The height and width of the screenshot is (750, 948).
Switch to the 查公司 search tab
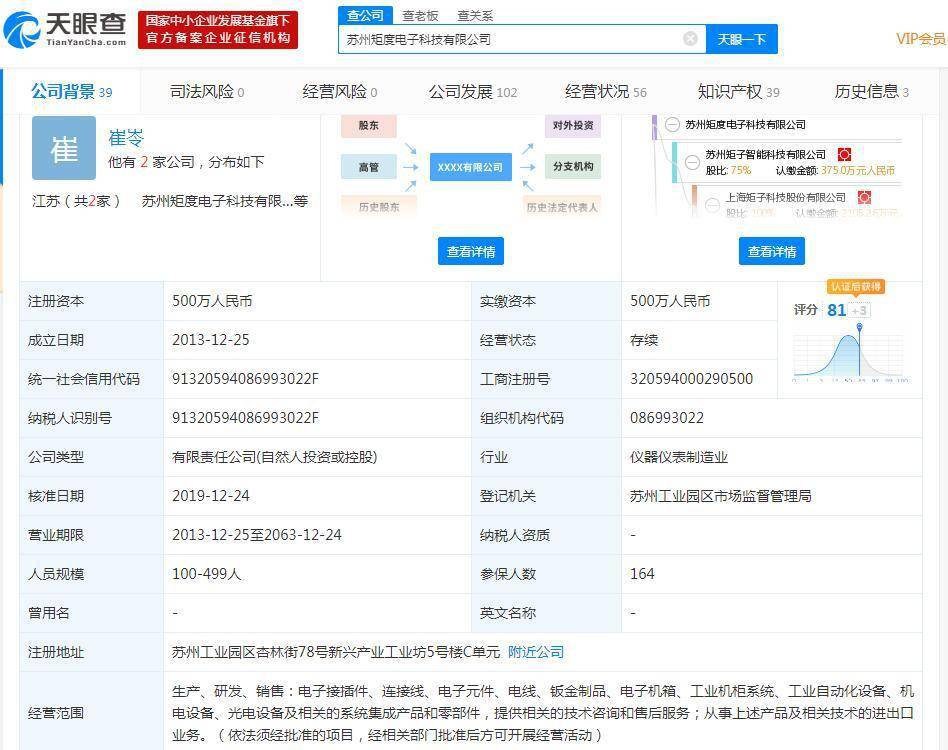[365, 15]
